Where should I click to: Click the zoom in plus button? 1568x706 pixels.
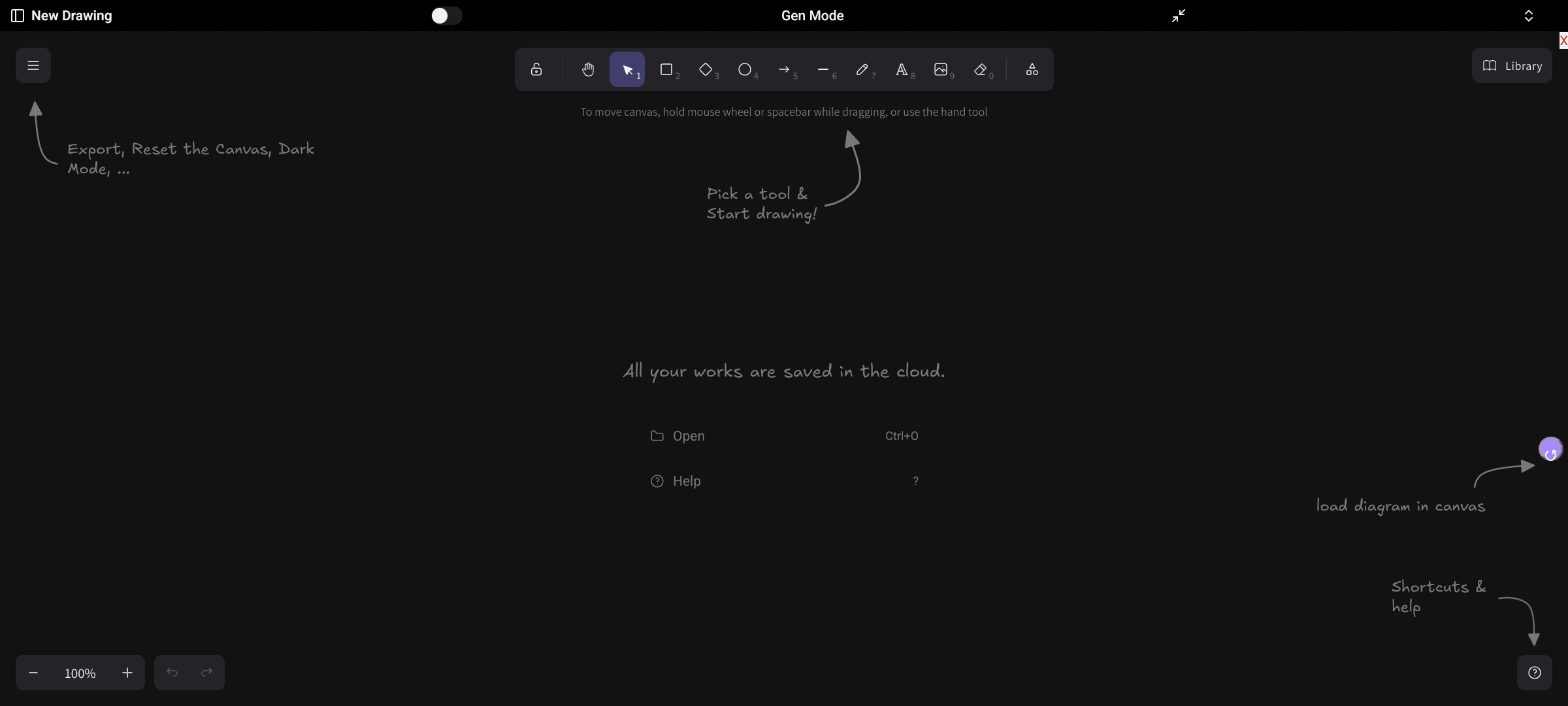[x=127, y=673]
